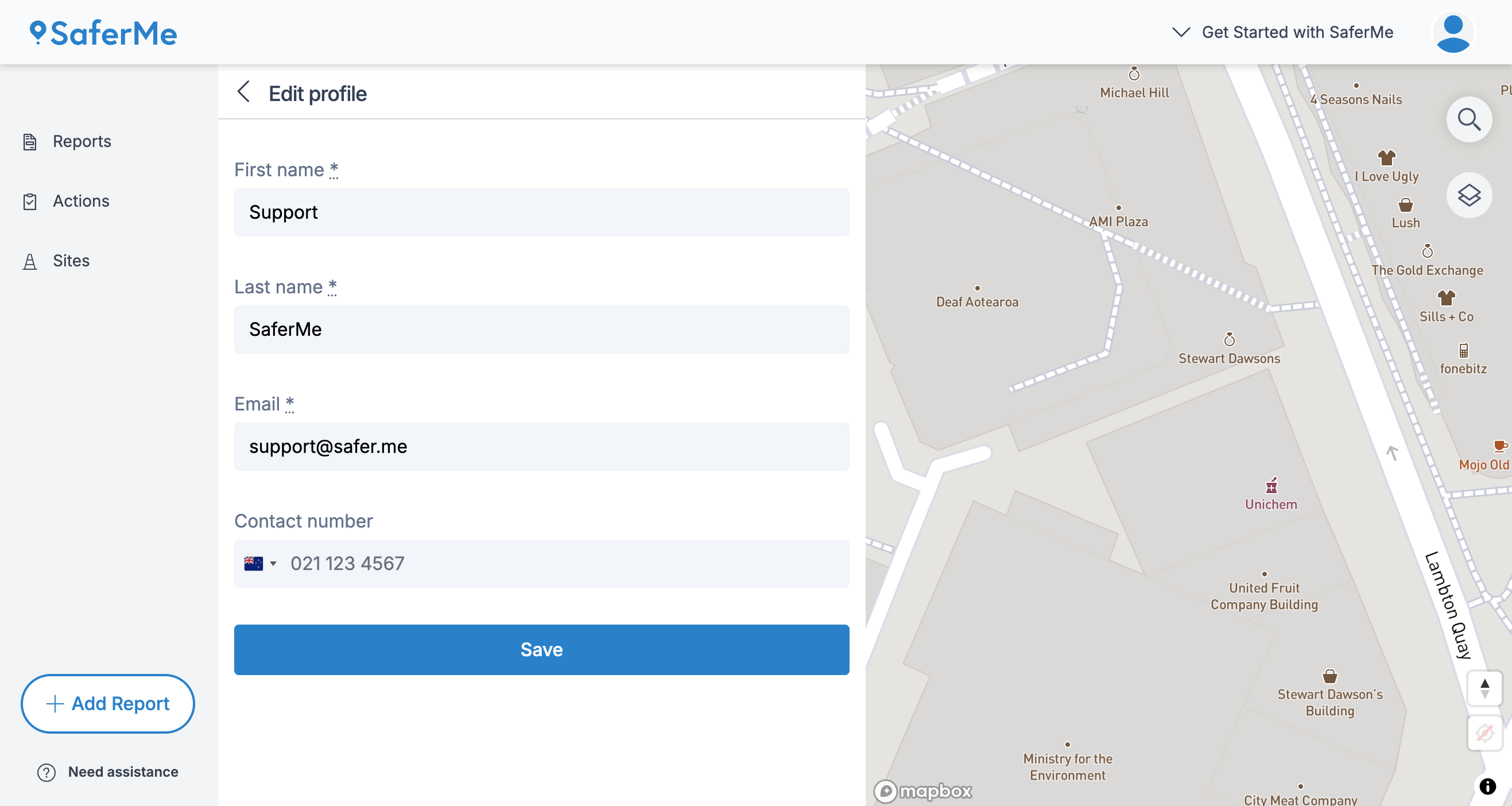
Task: Click the Need assistance link
Action: pyautogui.click(x=123, y=772)
